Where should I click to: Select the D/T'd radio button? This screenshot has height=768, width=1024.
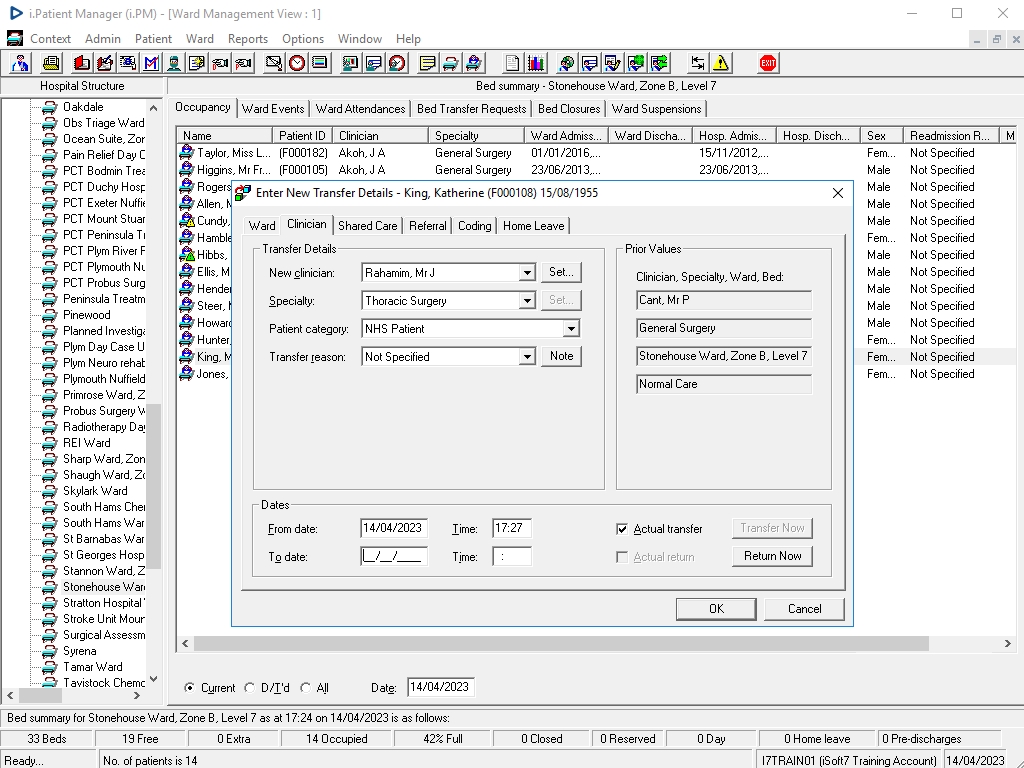coord(249,688)
